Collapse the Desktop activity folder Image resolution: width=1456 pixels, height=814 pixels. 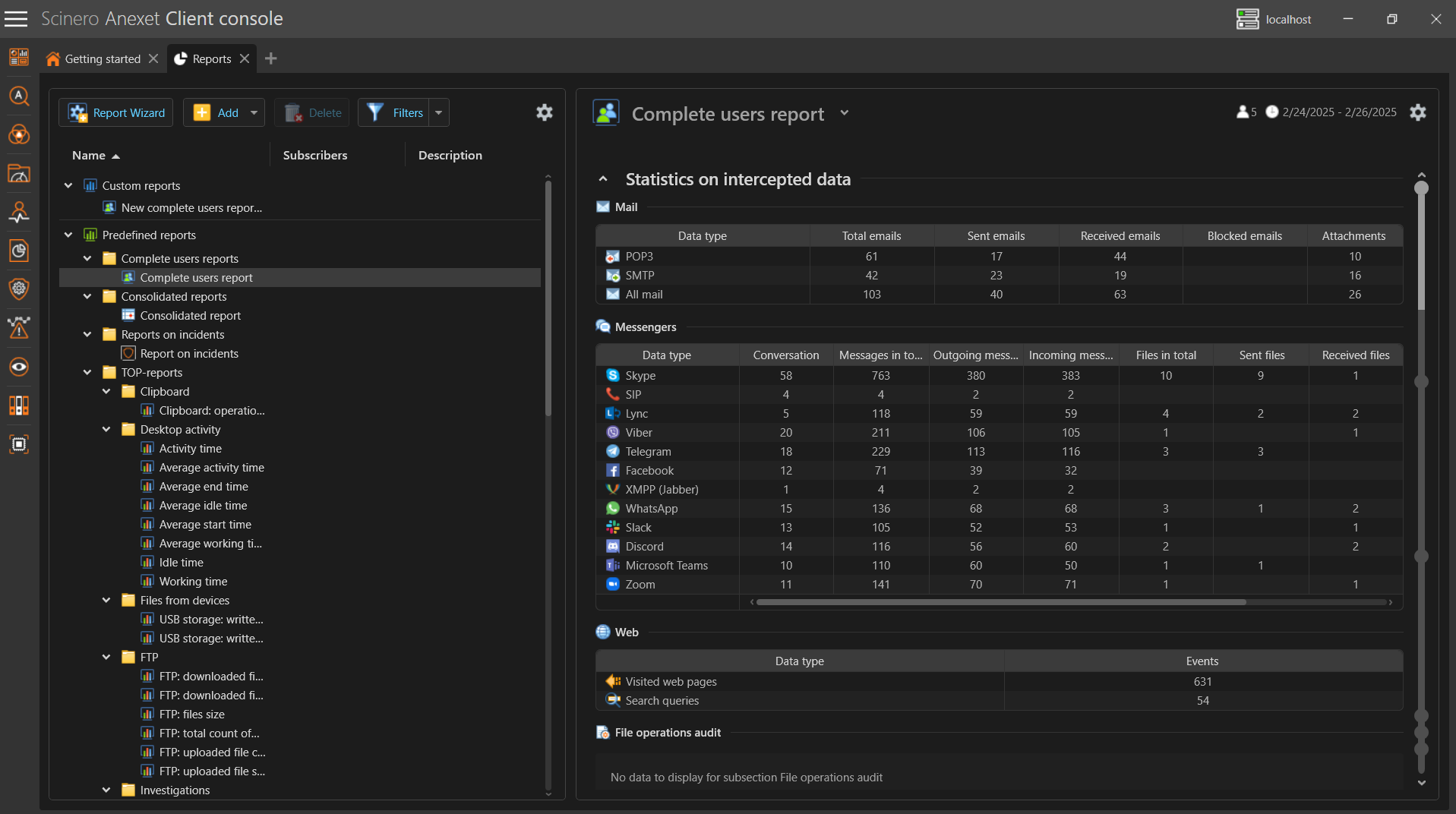click(106, 430)
